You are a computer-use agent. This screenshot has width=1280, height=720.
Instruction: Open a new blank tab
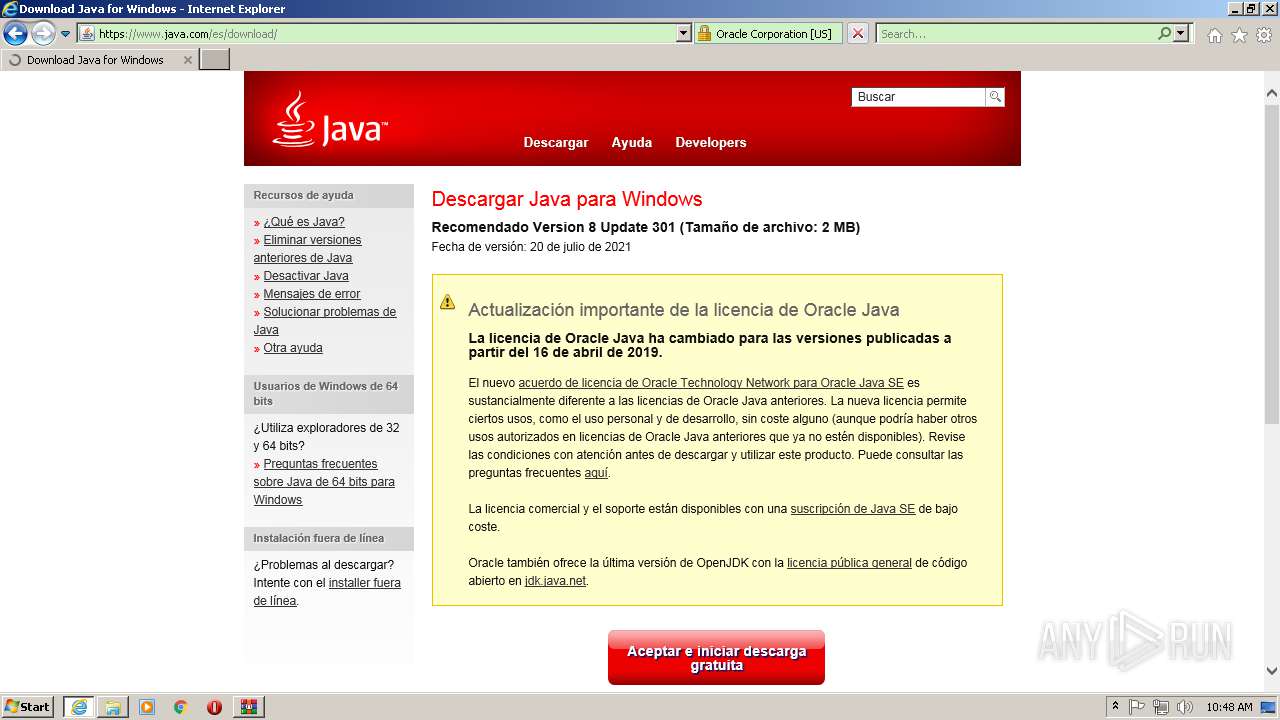coord(215,60)
